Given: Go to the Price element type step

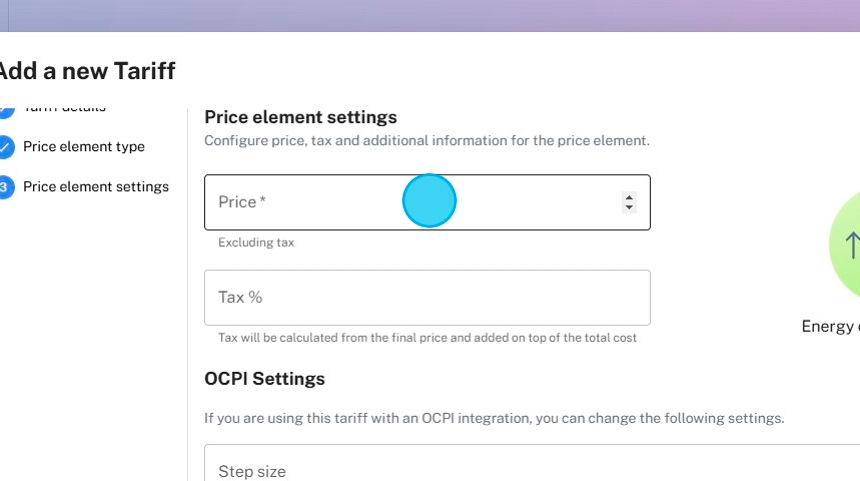Looking at the screenshot, I should (84, 147).
